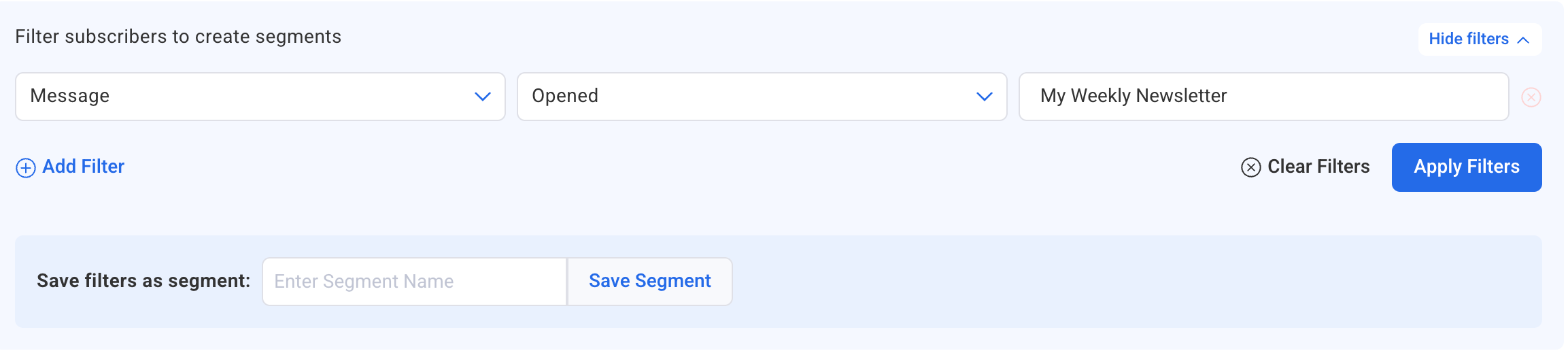Open the Opened condition dropdown
This screenshot has height=351, width=1568.
click(762, 97)
